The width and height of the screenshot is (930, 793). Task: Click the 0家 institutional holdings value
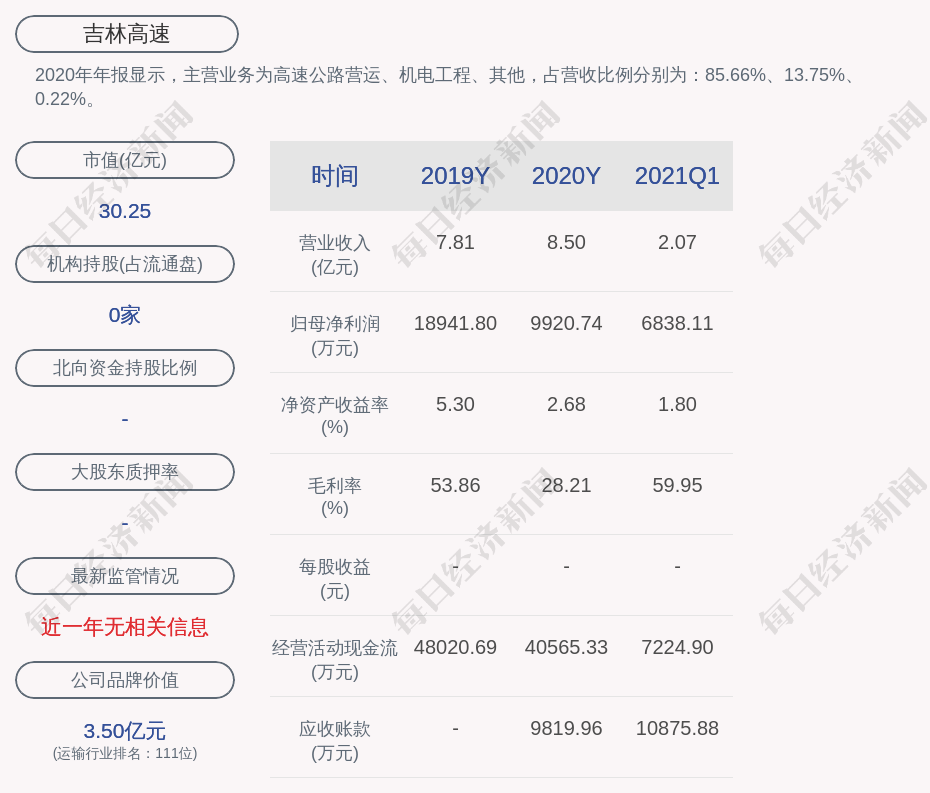click(x=125, y=315)
